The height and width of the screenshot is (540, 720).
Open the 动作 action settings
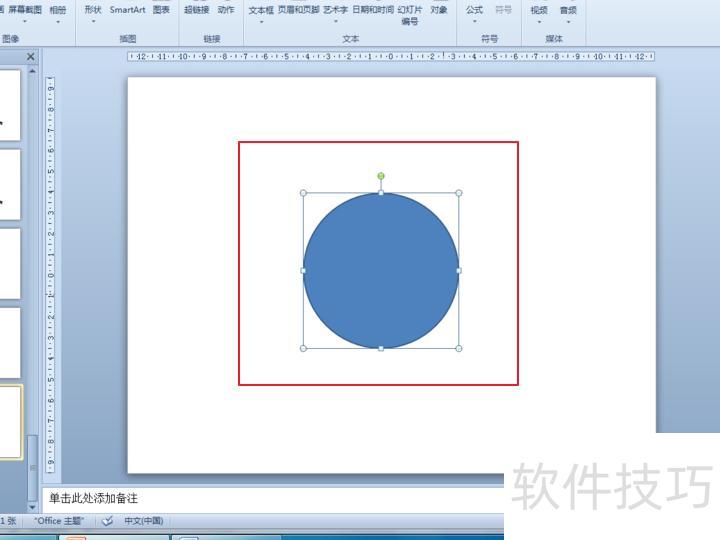pyautogui.click(x=226, y=10)
